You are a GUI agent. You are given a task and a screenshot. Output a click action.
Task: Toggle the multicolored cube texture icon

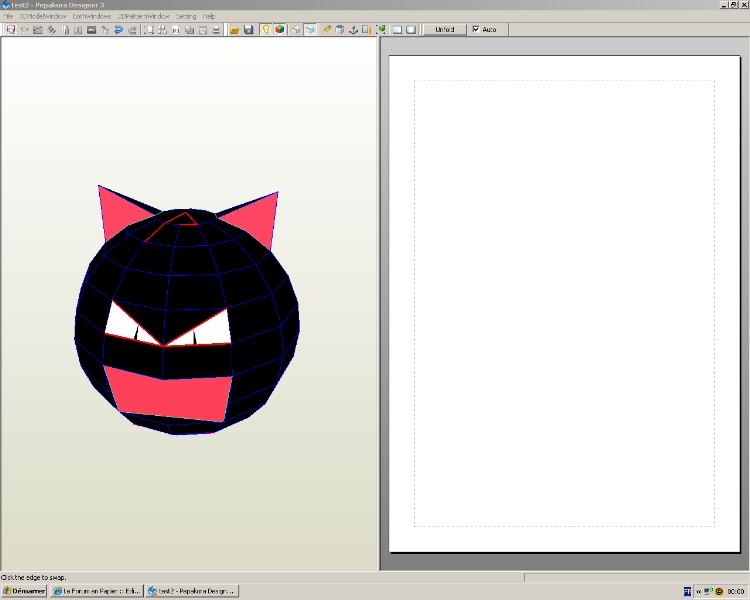tap(280, 30)
